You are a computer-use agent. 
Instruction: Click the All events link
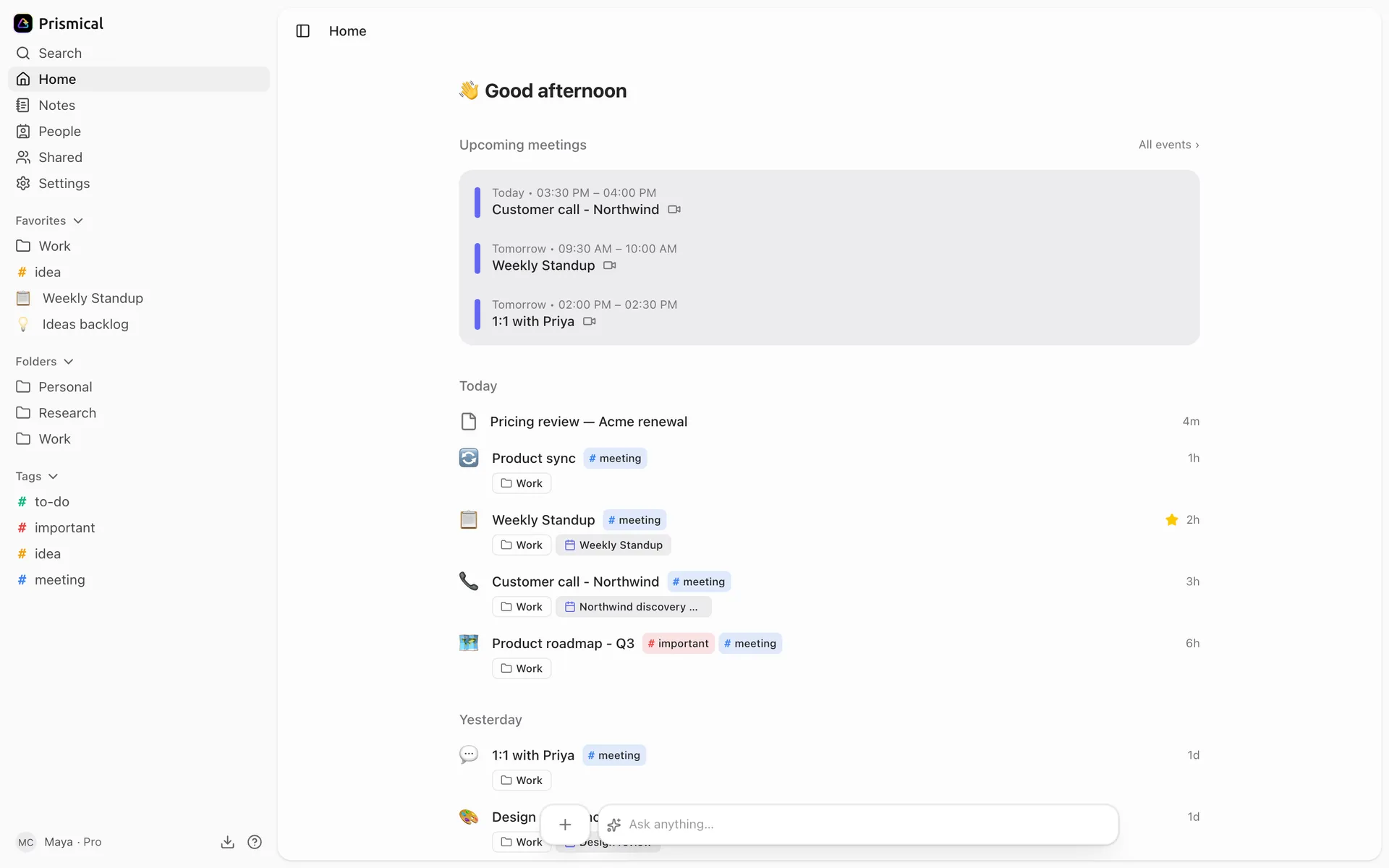1168,145
